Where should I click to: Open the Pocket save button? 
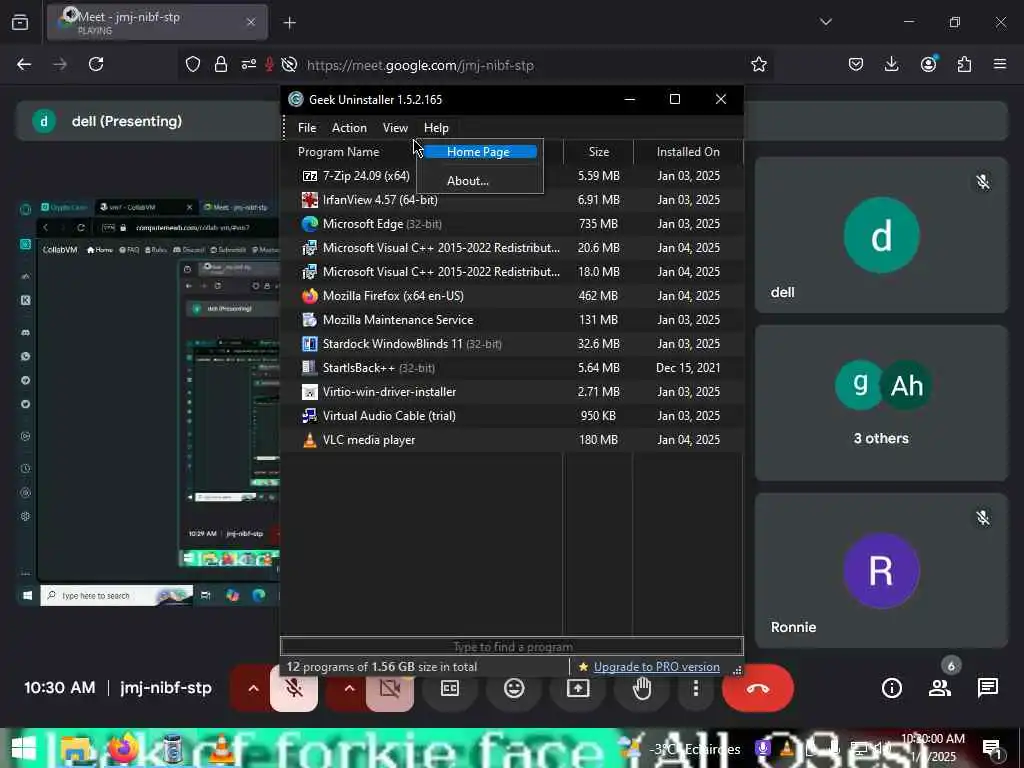(856, 64)
